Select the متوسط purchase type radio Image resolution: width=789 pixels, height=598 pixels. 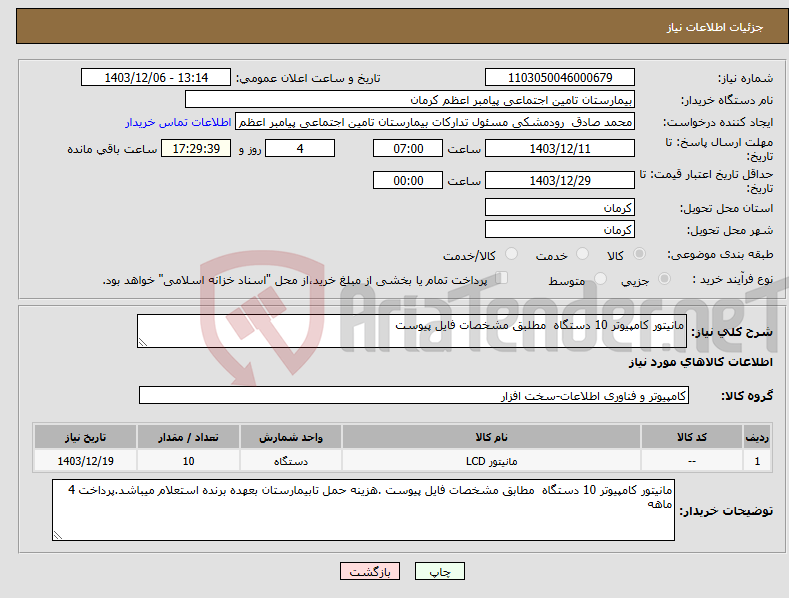600,278
